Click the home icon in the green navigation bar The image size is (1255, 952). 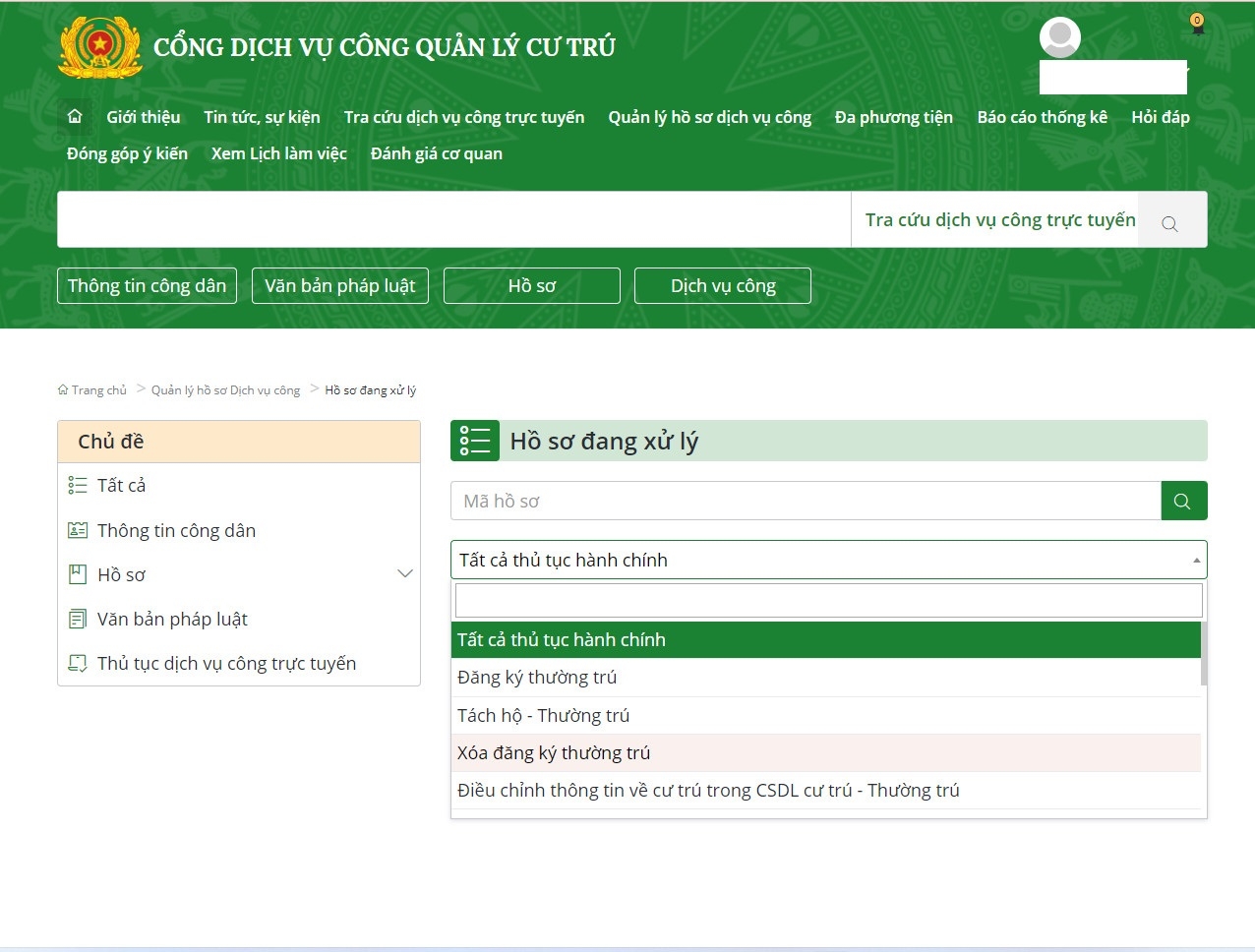[75, 116]
